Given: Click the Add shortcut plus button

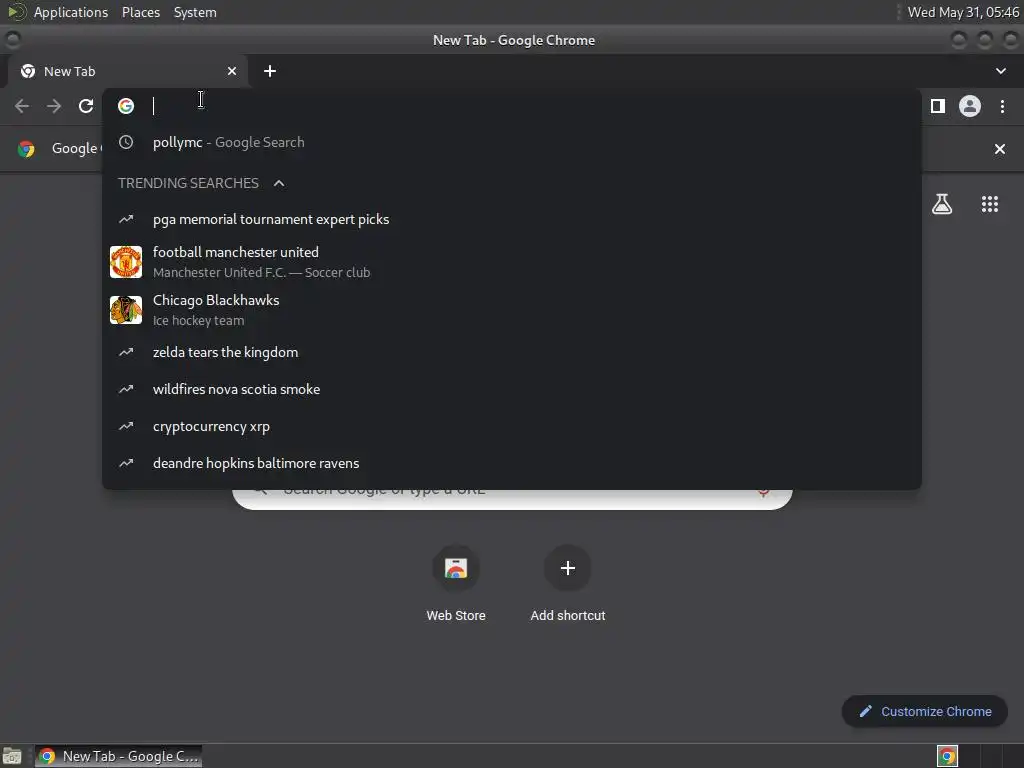Looking at the screenshot, I should click(x=568, y=568).
